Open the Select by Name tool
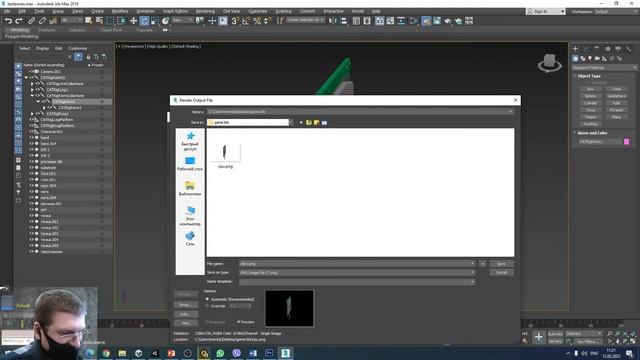This screenshot has height=360, width=640. [99, 21]
